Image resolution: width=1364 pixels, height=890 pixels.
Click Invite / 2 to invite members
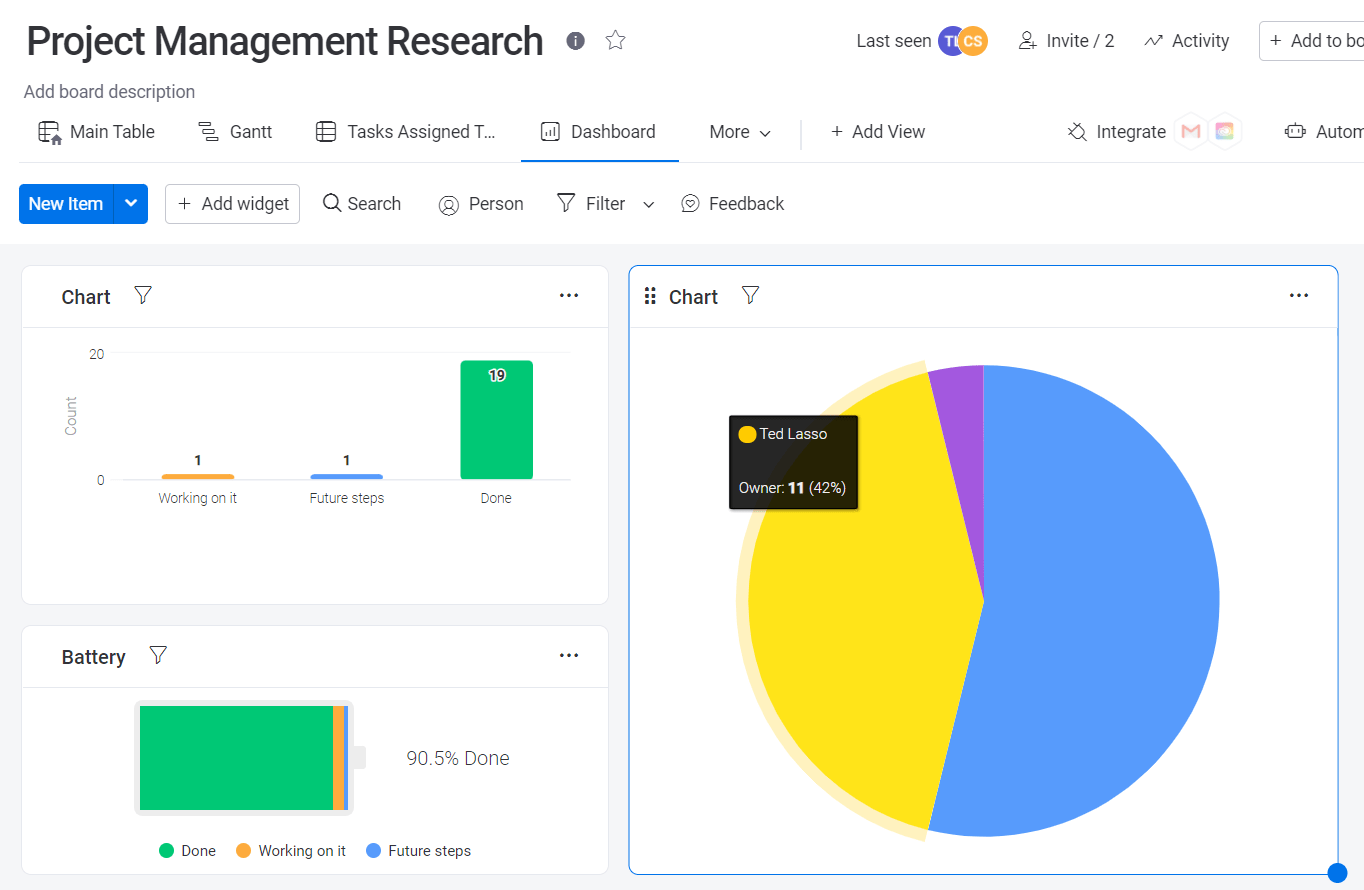(x=1066, y=40)
